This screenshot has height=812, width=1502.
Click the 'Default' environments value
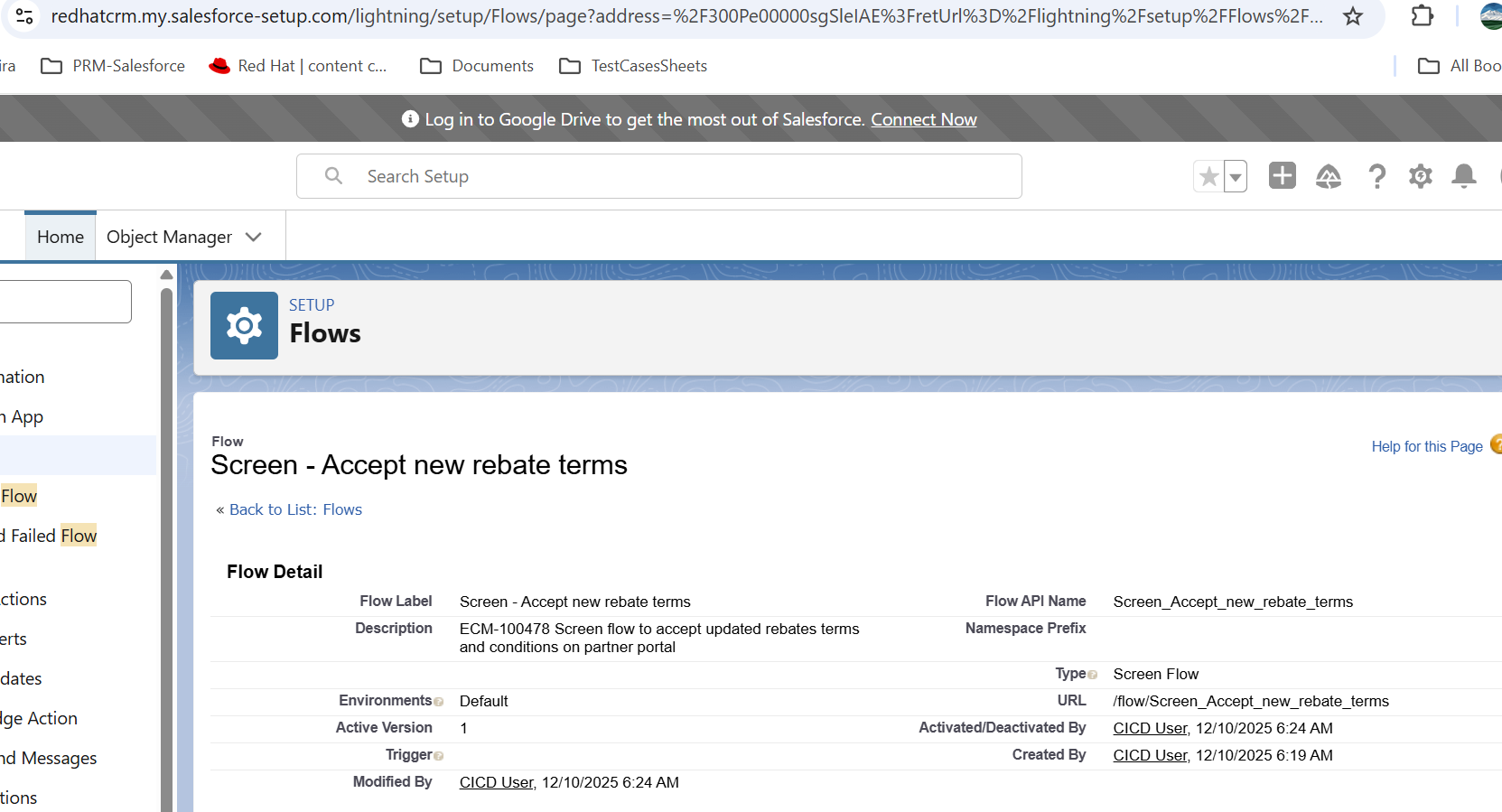[483, 701]
